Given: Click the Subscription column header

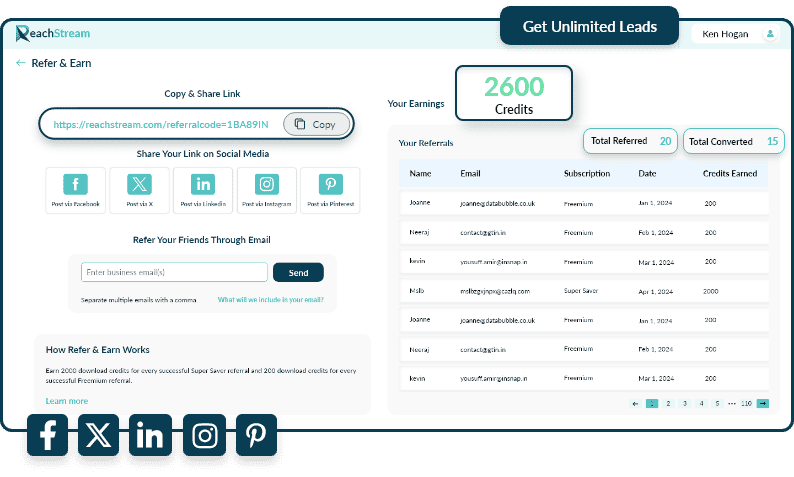Looking at the screenshot, I should coord(587,173).
